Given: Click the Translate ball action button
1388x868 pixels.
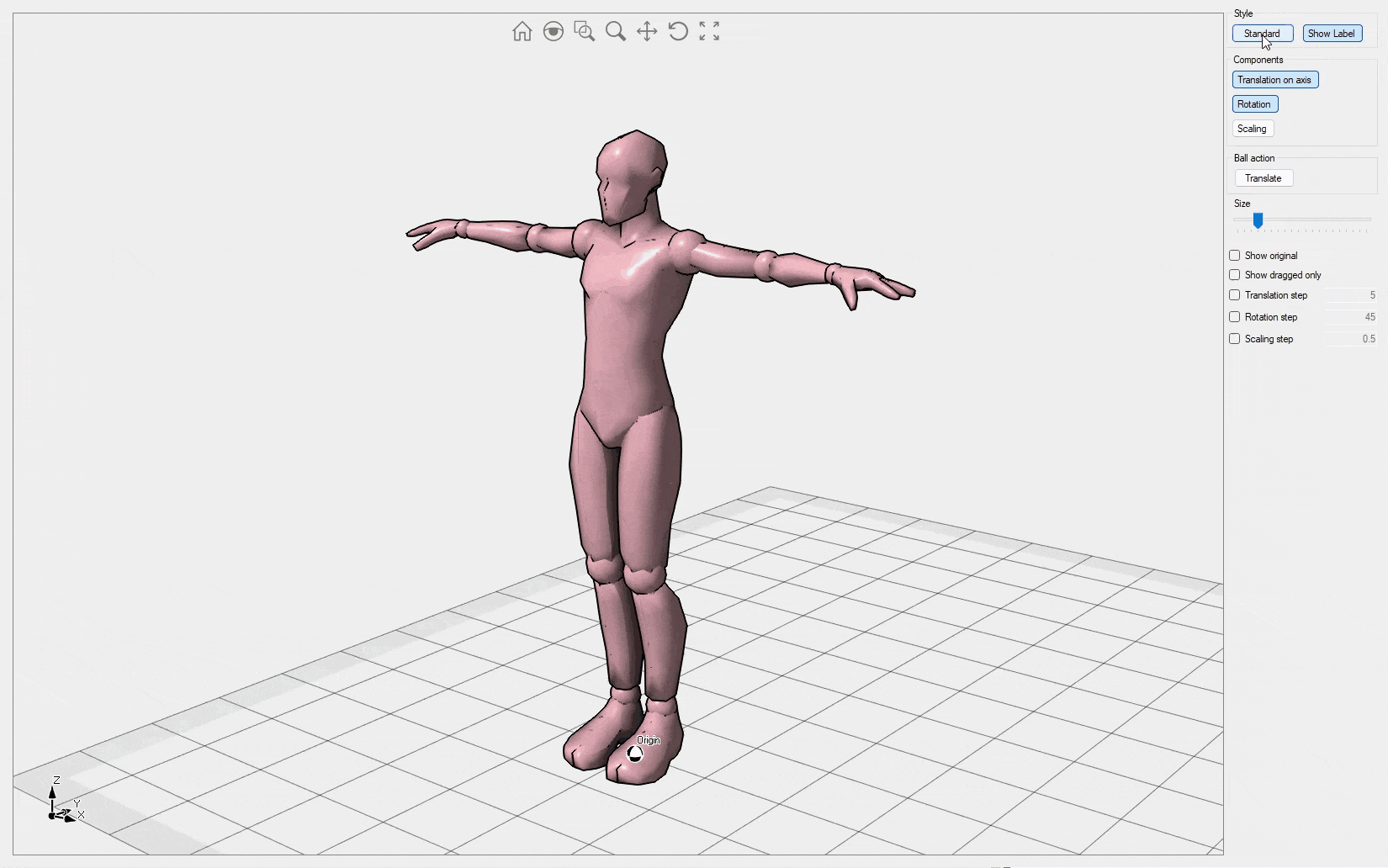Looking at the screenshot, I should (1264, 178).
